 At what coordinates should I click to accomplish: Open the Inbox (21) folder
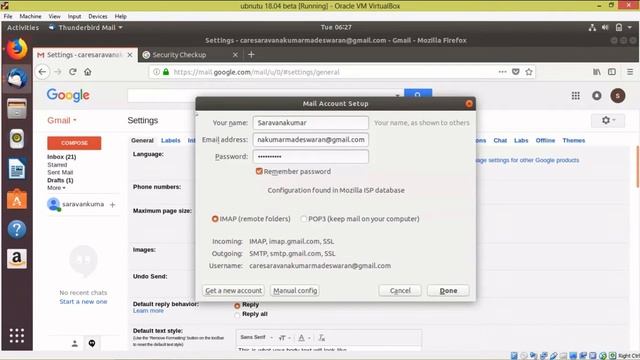[62, 157]
